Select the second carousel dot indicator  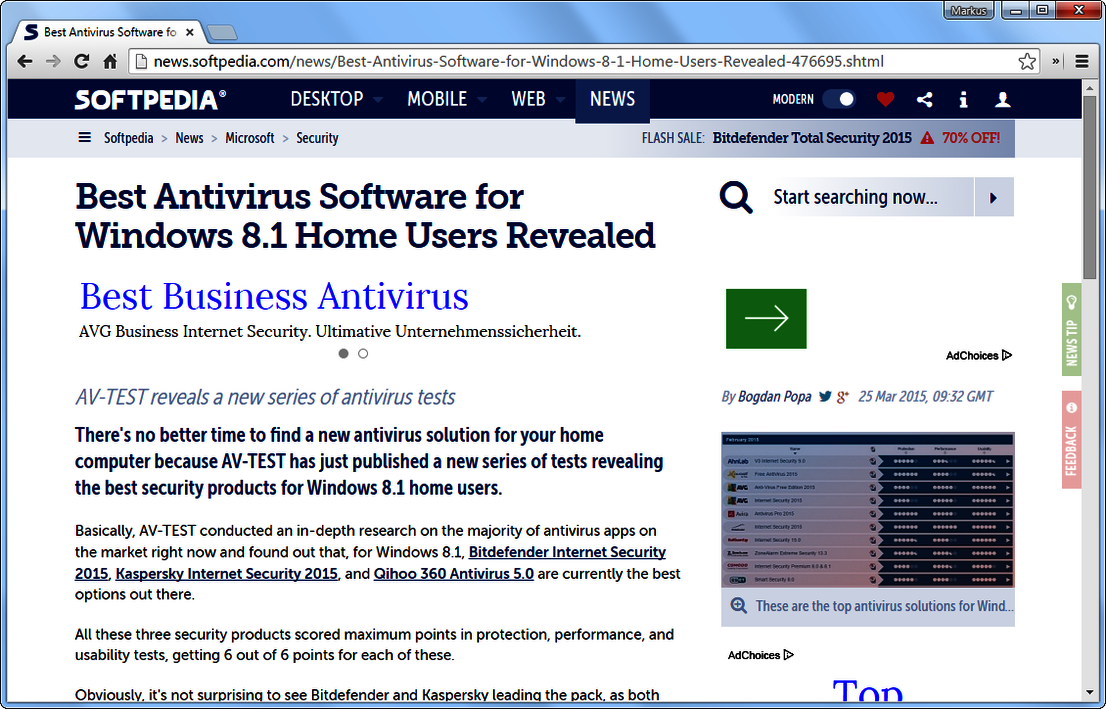tap(363, 353)
